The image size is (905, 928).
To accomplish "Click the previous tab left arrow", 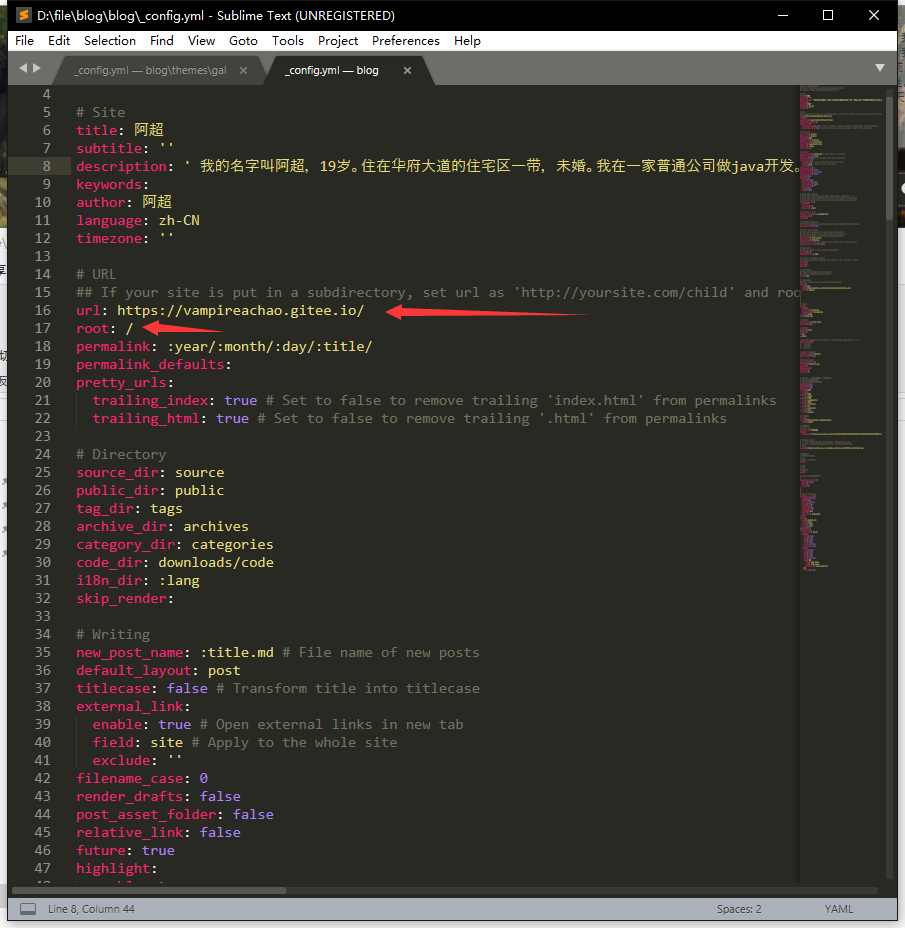I will click(x=23, y=68).
